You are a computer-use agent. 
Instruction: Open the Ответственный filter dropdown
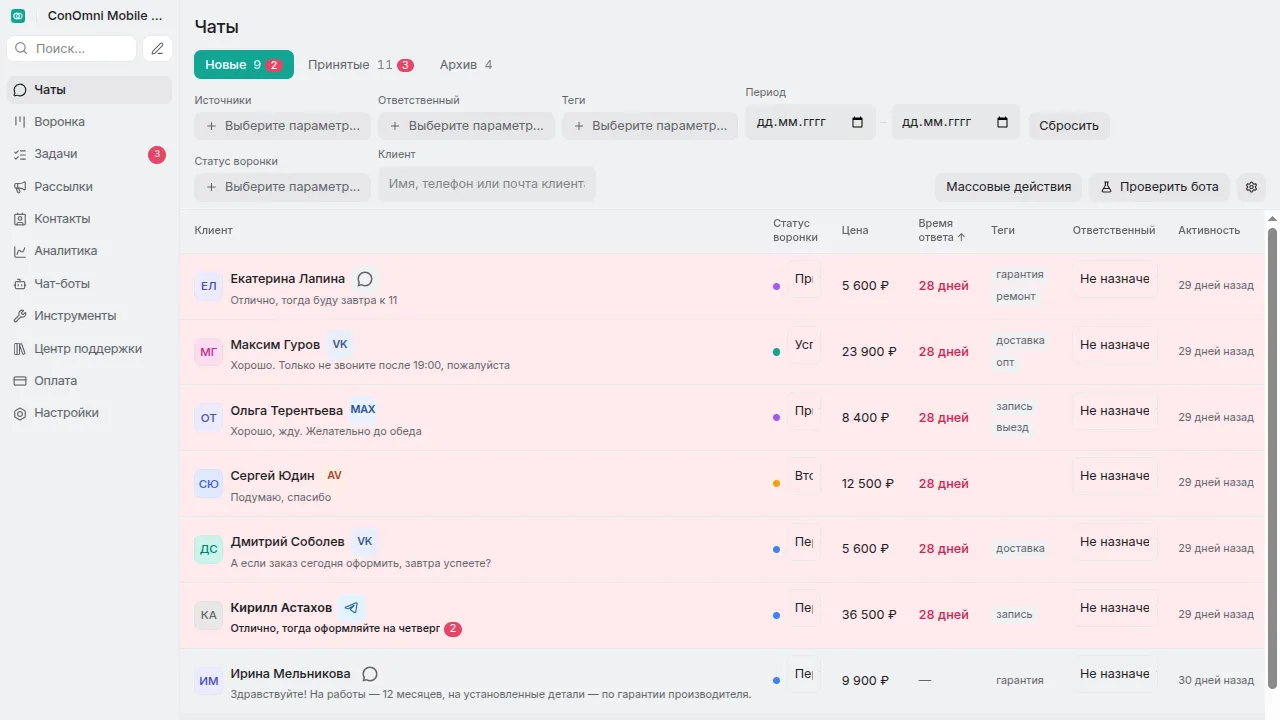466,126
